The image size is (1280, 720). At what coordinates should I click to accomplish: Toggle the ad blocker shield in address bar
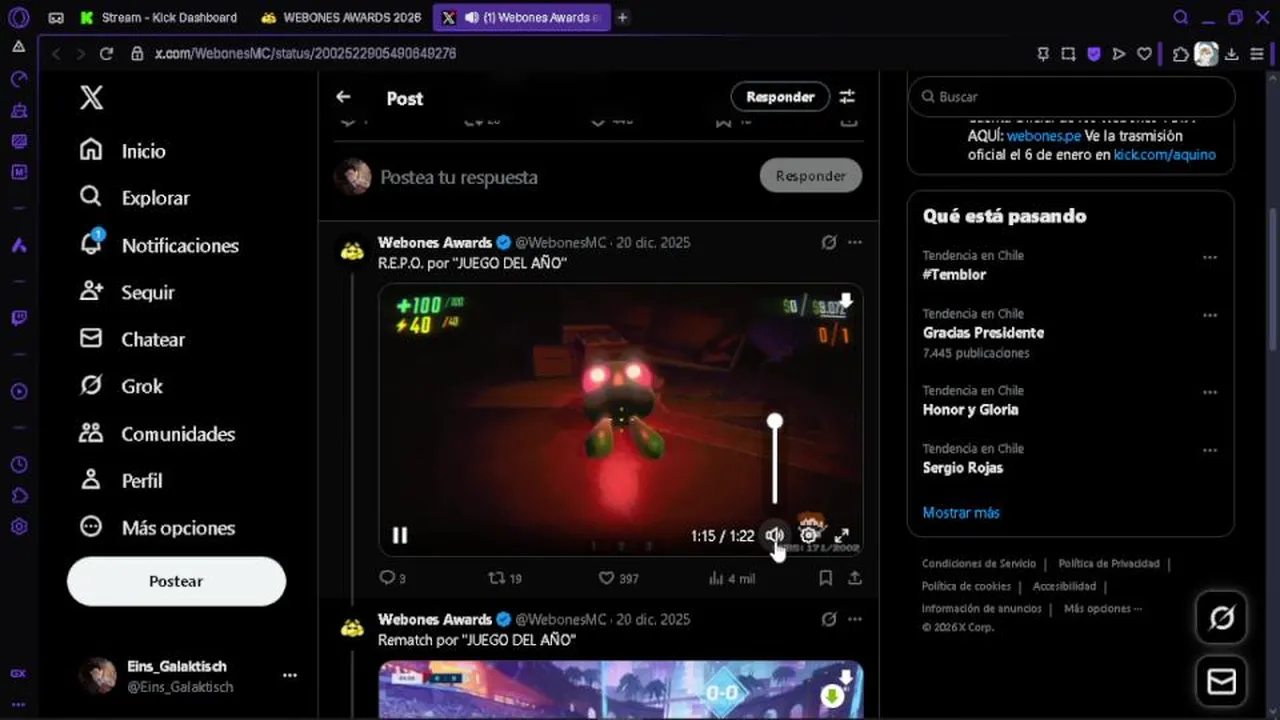tap(1094, 54)
